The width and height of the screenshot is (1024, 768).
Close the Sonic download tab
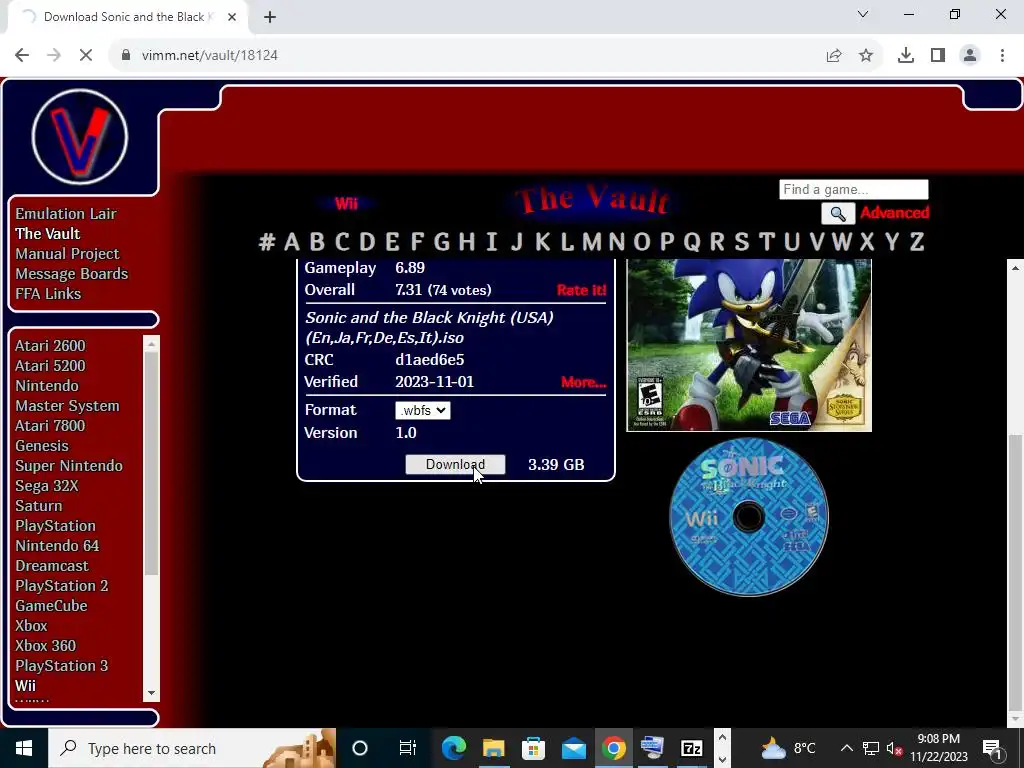click(232, 17)
